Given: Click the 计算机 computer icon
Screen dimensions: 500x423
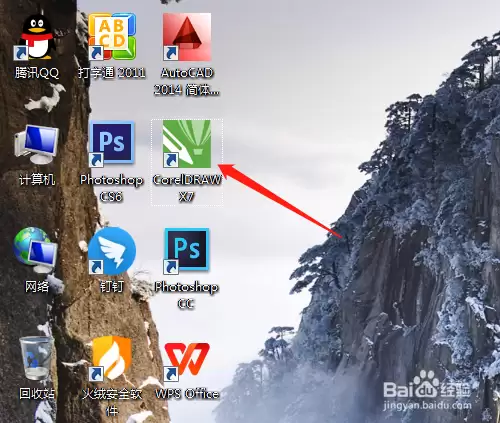Looking at the screenshot, I should point(37,144).
